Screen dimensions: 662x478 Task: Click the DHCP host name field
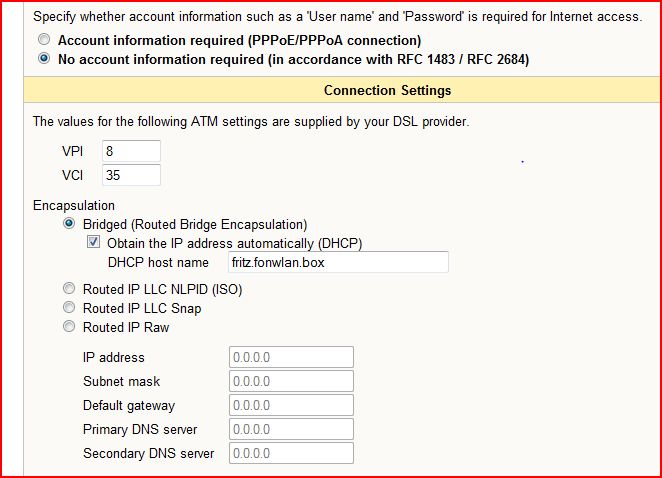(338, 262)
